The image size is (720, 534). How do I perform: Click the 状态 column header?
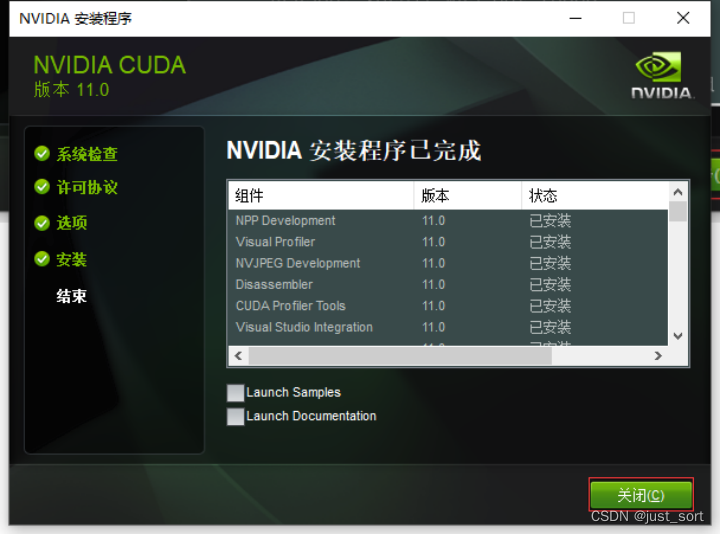tap(595, 196)
